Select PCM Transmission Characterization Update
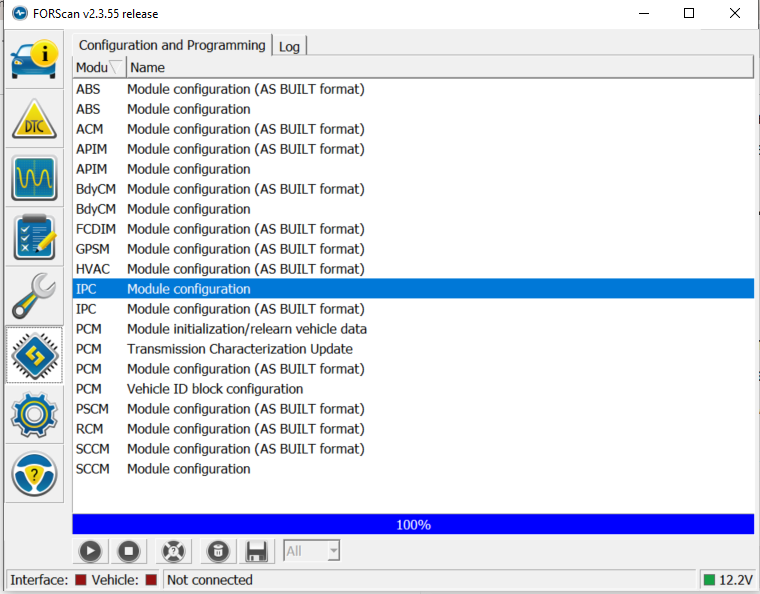 point(240,349)
